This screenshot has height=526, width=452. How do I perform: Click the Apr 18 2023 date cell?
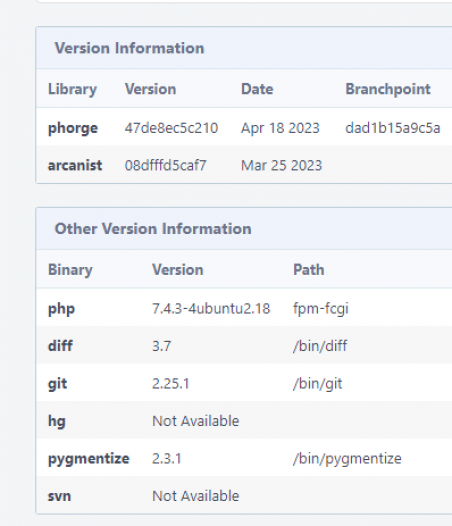point(280,128)
